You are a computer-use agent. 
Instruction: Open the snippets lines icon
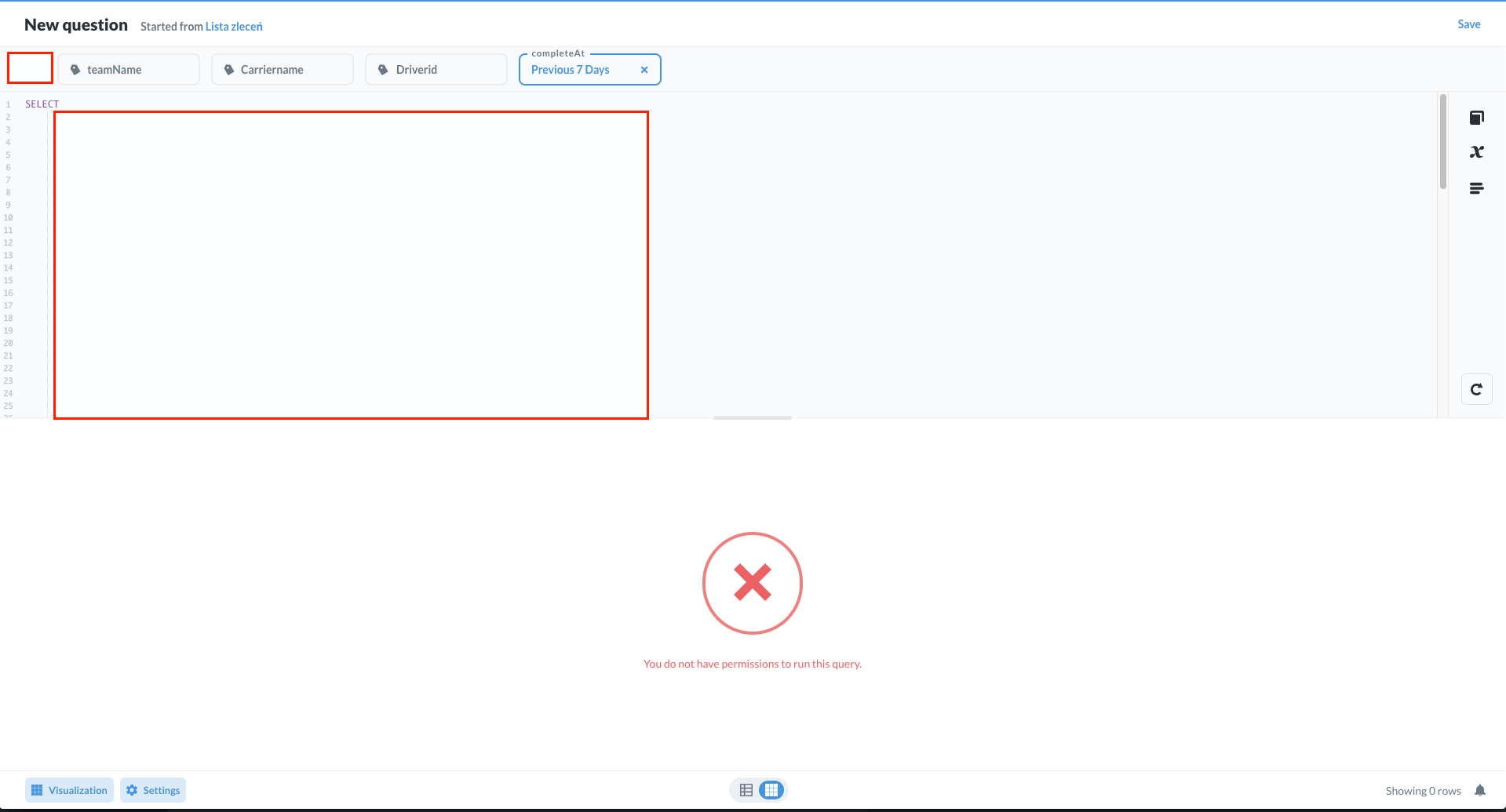click(x=1476, y=188)
